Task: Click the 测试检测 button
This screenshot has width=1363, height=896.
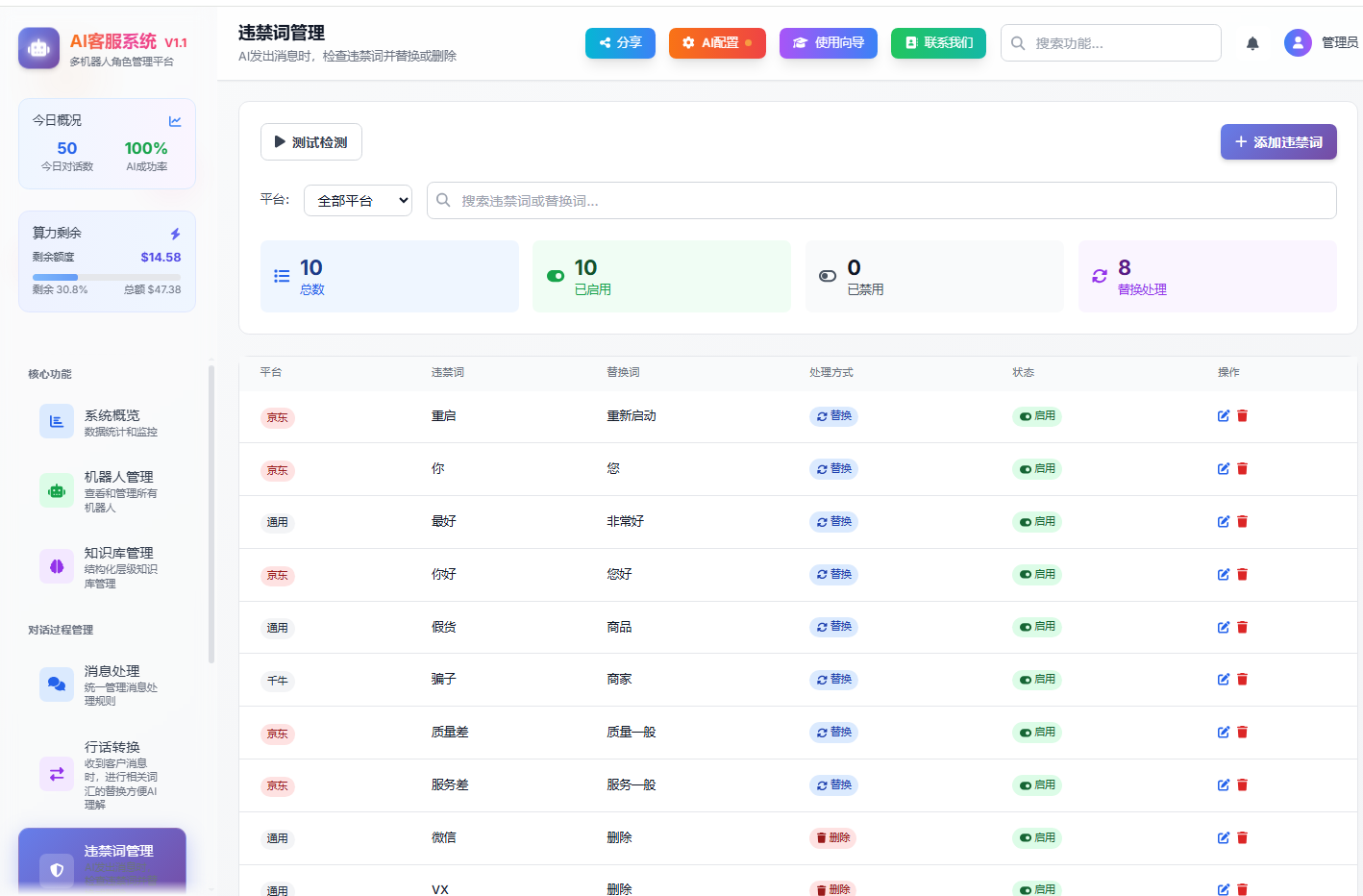Action: pos(310,142)
